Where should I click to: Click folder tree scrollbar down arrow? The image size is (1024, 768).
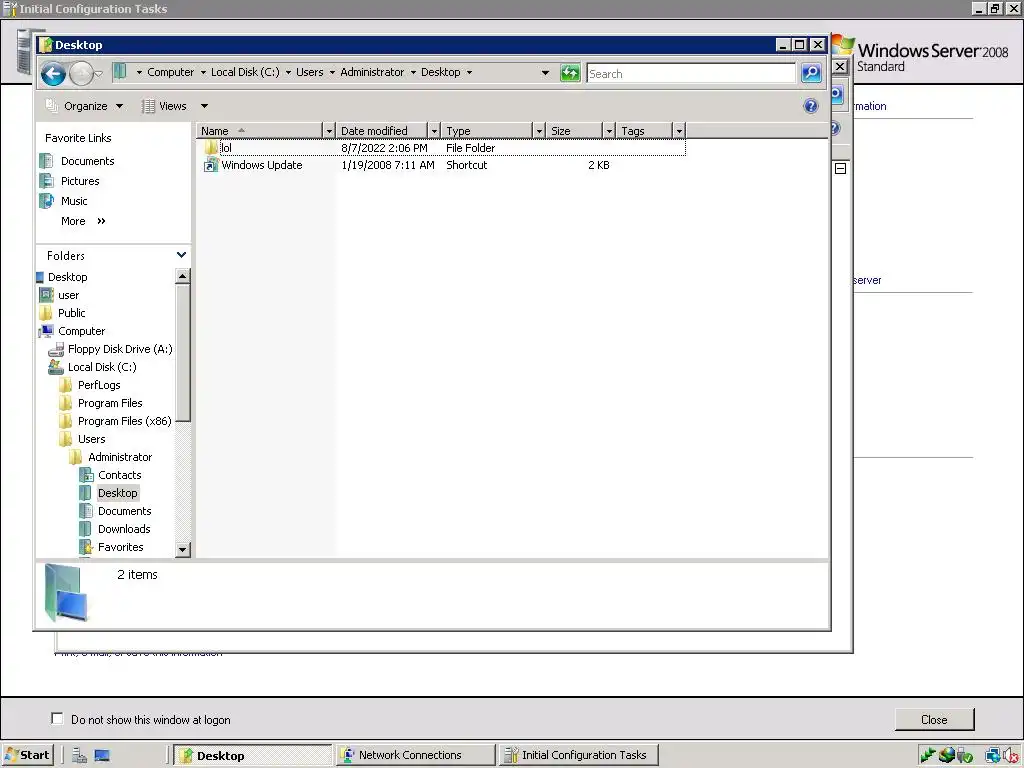coord(183,550)
